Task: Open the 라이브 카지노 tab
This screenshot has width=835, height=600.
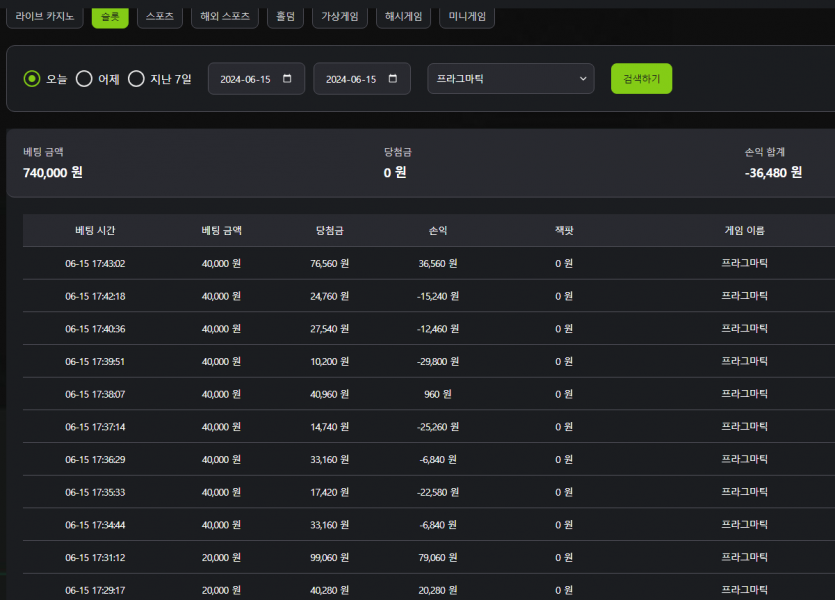Action: coord(45,17)
